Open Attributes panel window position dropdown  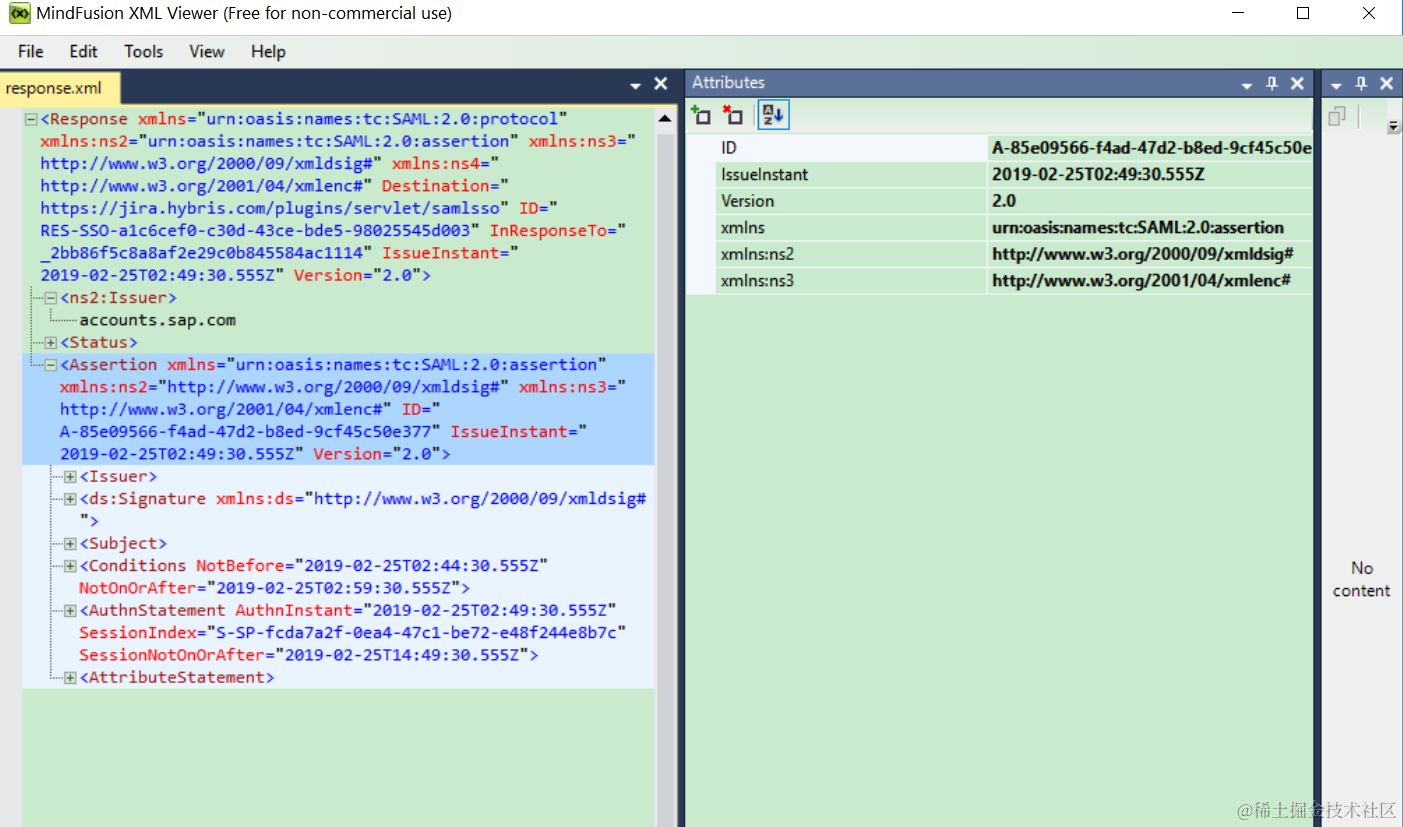1247,85
